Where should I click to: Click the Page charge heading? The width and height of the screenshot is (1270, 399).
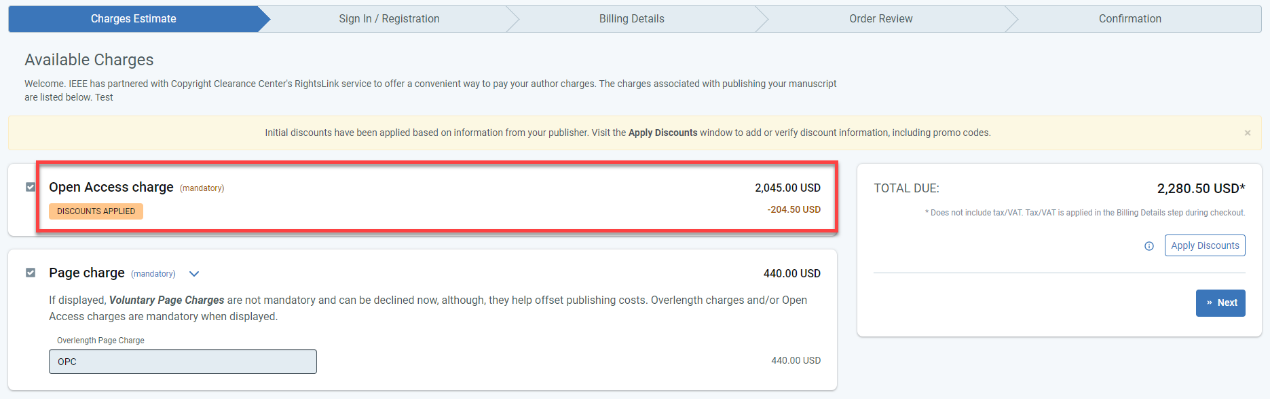click(x=87, y=272)
